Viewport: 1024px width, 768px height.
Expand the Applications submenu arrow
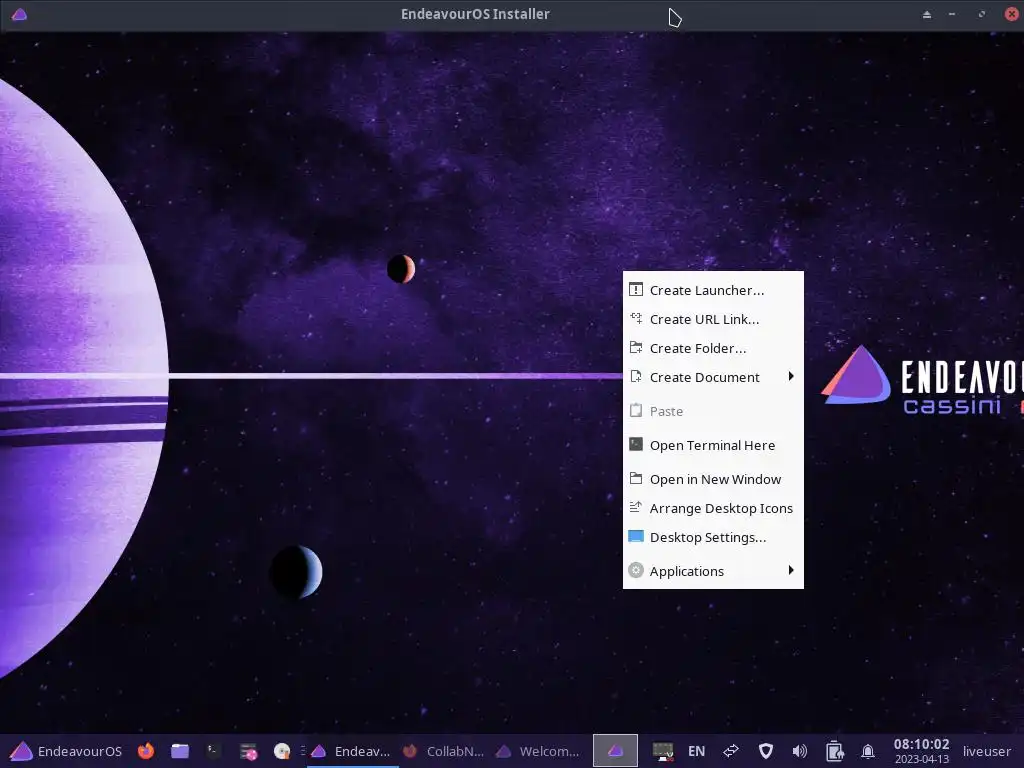click(x=791, y=570)
